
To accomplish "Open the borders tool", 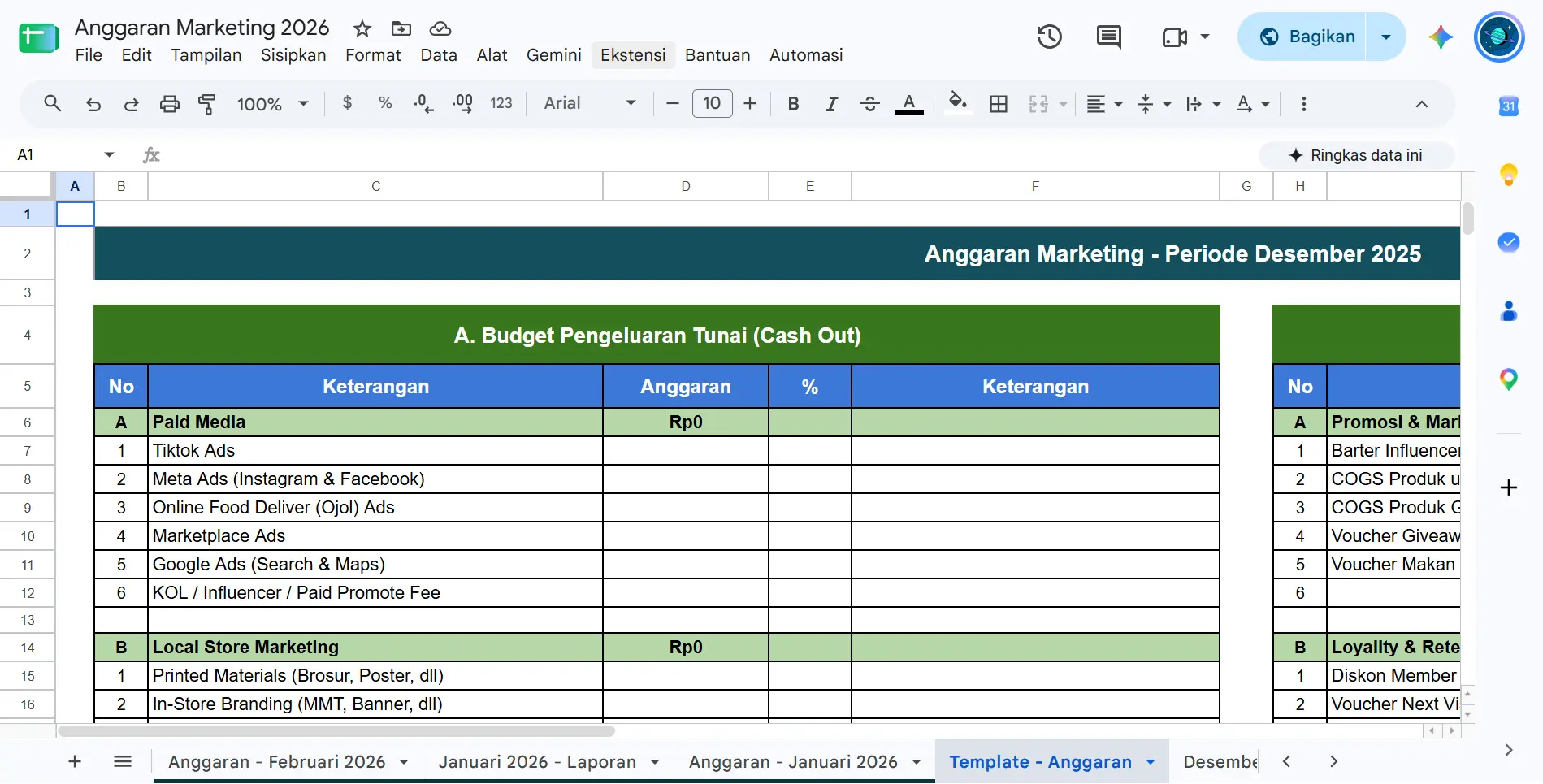I will (999, 104).
